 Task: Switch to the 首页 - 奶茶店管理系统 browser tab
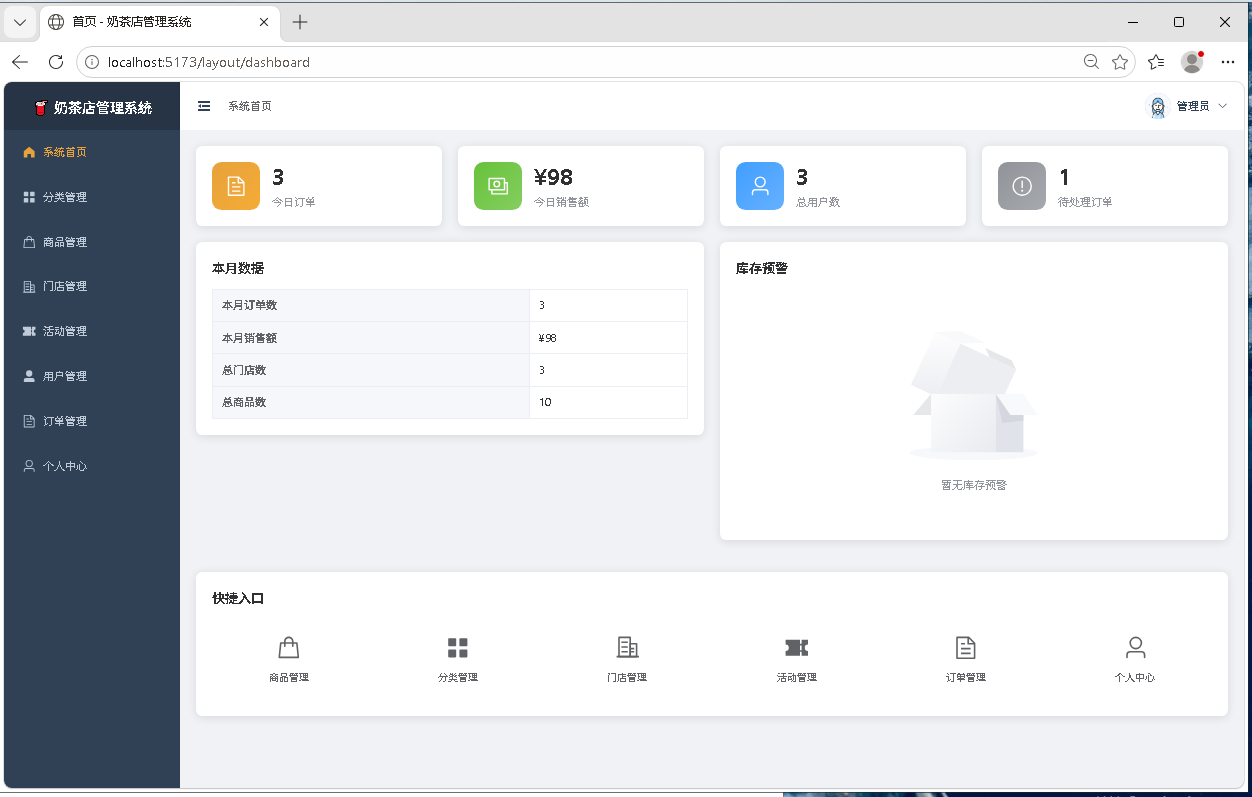[x=160, y=22]
